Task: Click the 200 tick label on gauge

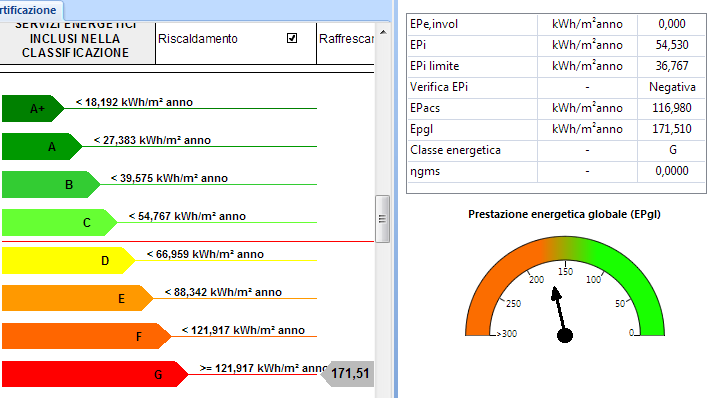Action: [536, 280]
